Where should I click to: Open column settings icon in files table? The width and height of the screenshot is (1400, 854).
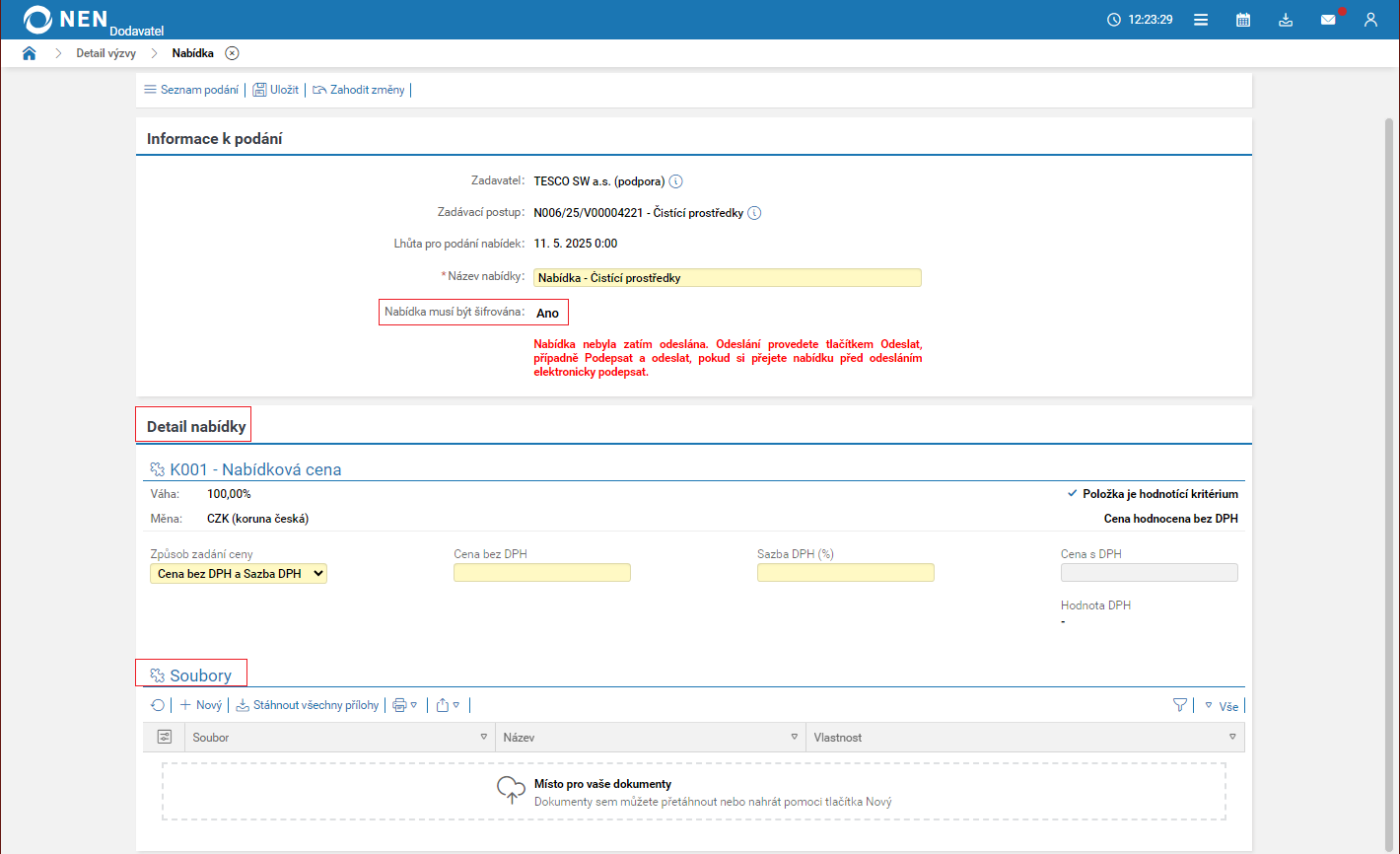164,737
